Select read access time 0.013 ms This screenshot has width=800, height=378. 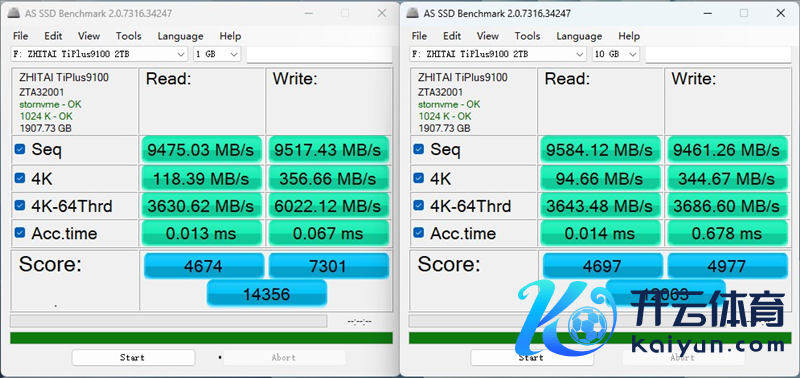coord(201,234)
